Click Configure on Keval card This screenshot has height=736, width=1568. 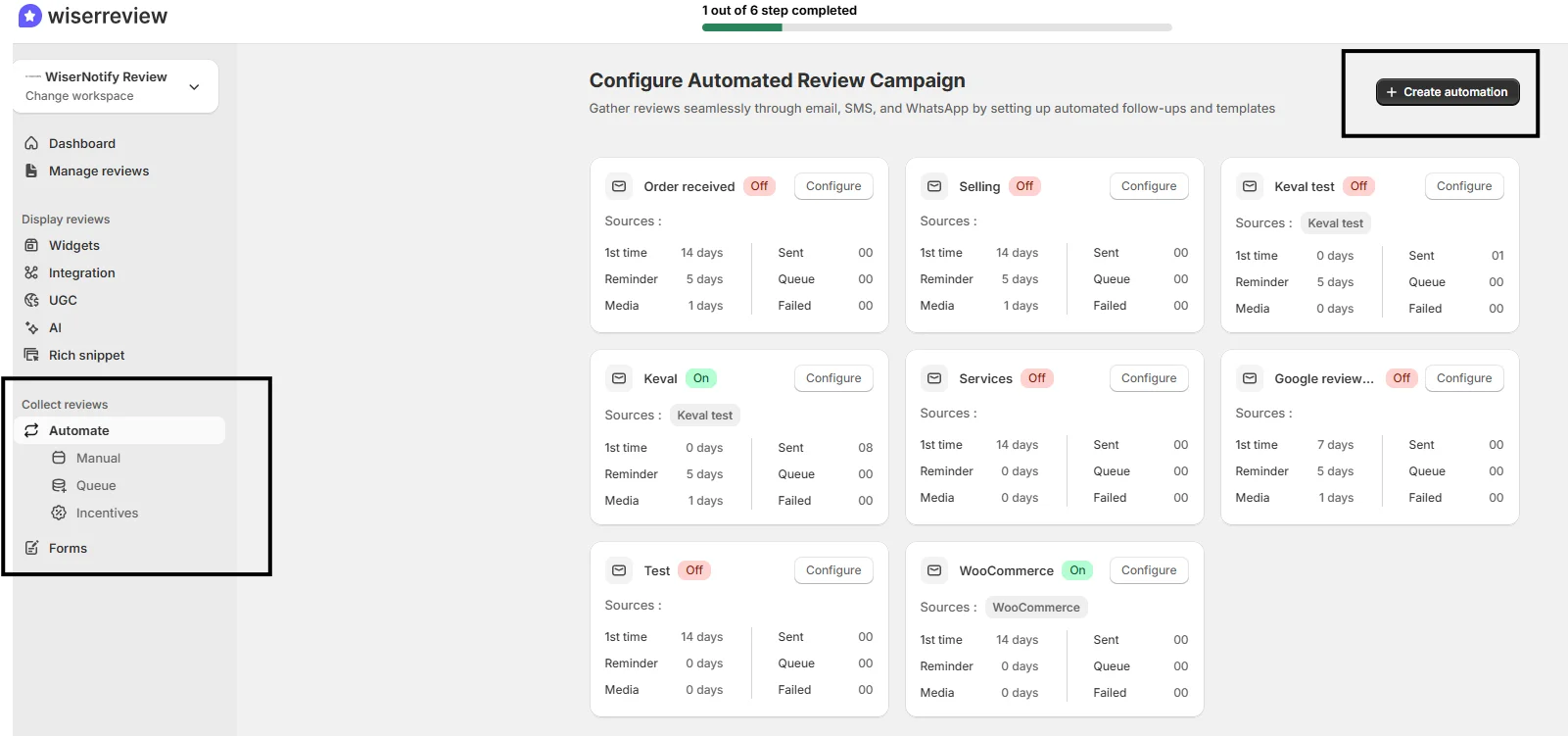[833, 378]
